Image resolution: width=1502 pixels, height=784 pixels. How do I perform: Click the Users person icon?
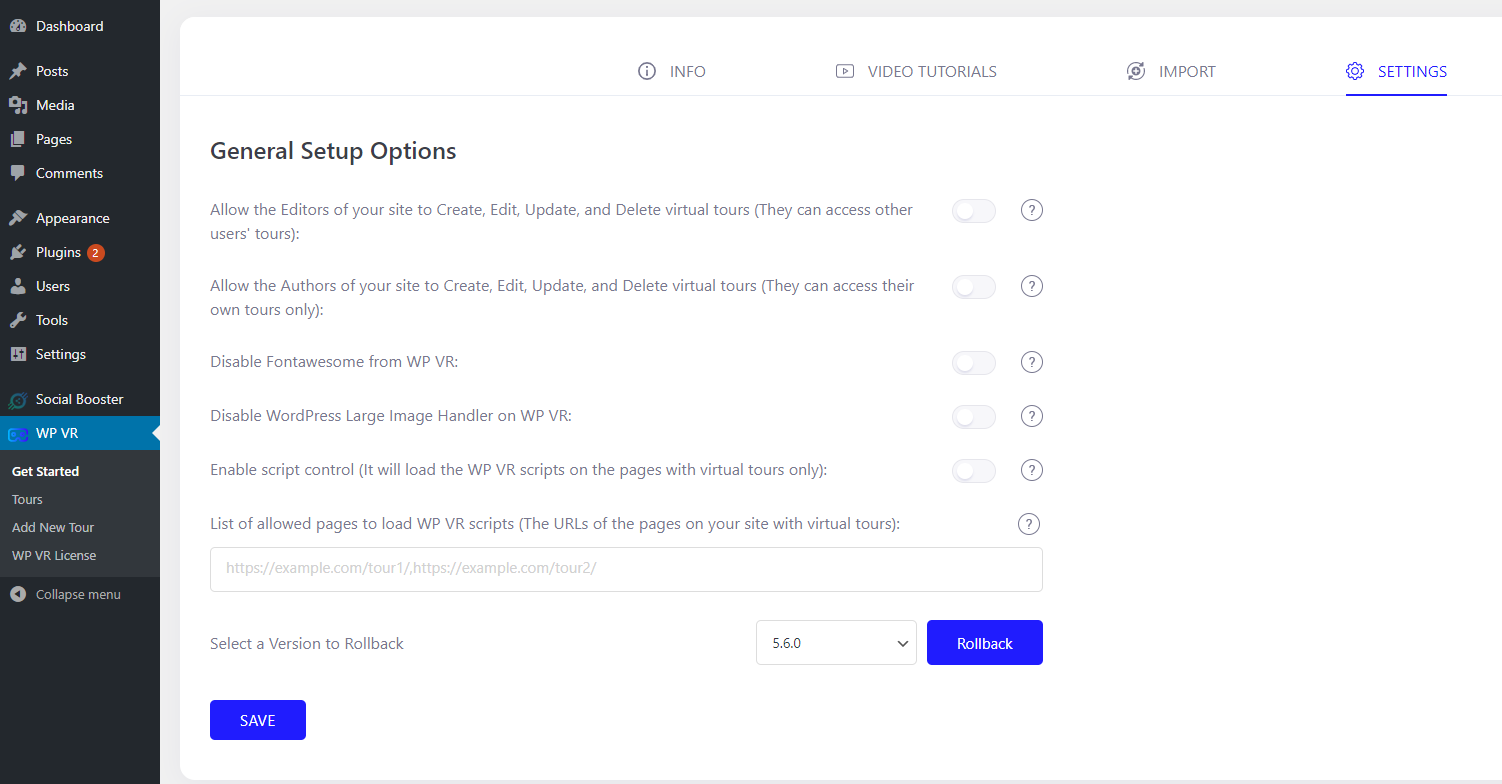coord(18,286)
